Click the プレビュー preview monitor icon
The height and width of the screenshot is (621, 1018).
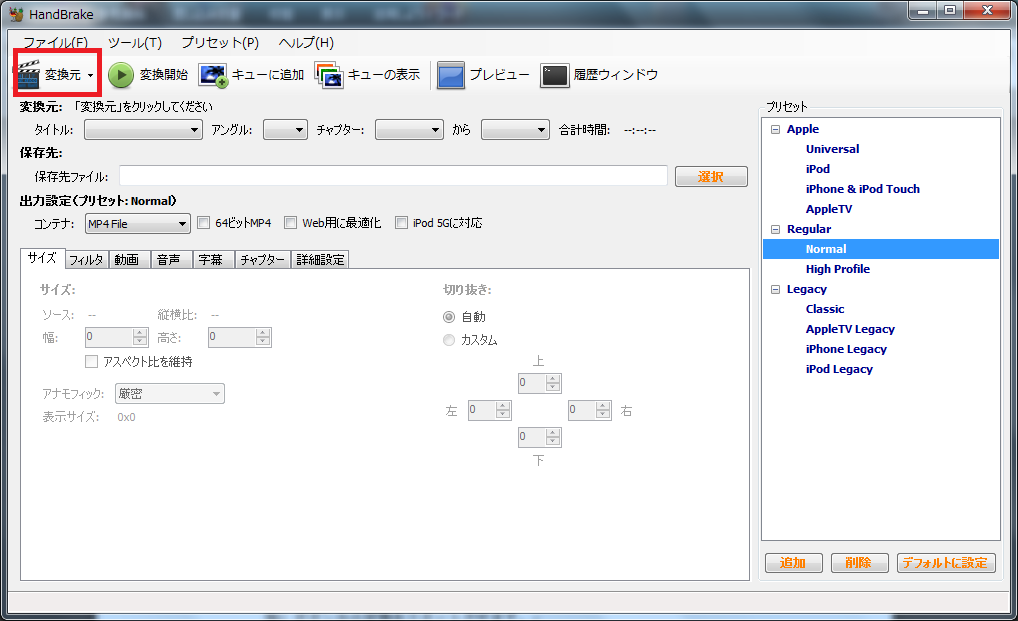coord(451,75)
